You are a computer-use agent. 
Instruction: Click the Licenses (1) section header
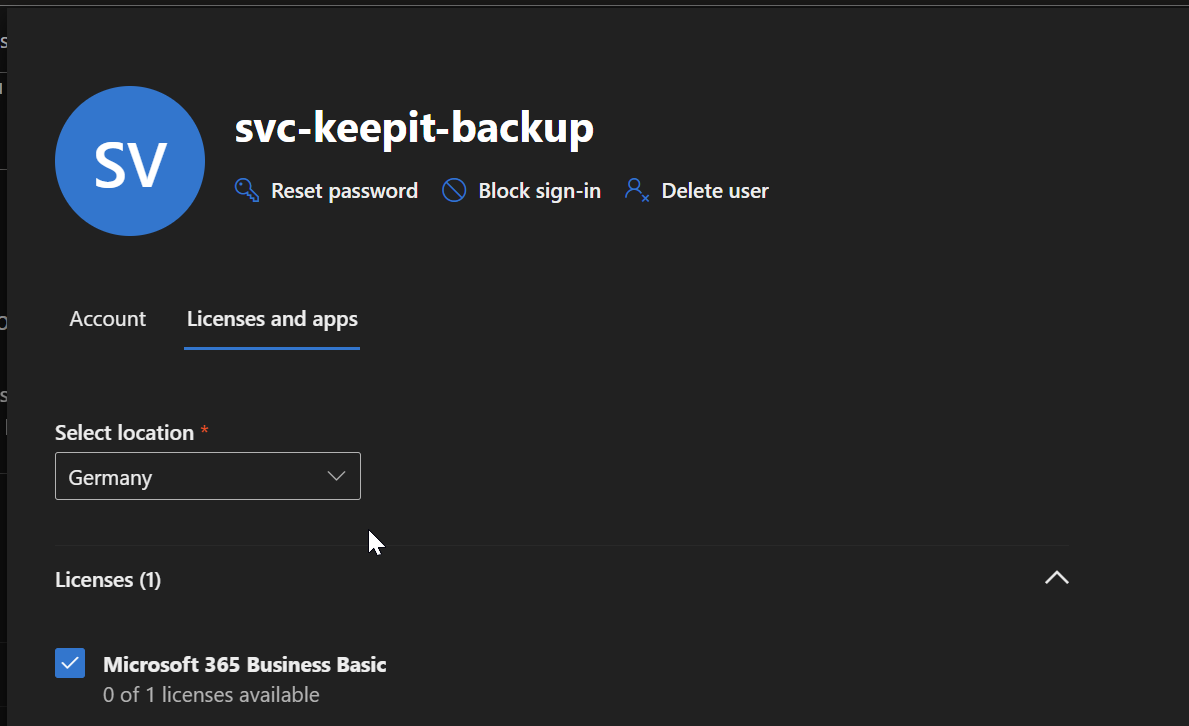point(108,580)
